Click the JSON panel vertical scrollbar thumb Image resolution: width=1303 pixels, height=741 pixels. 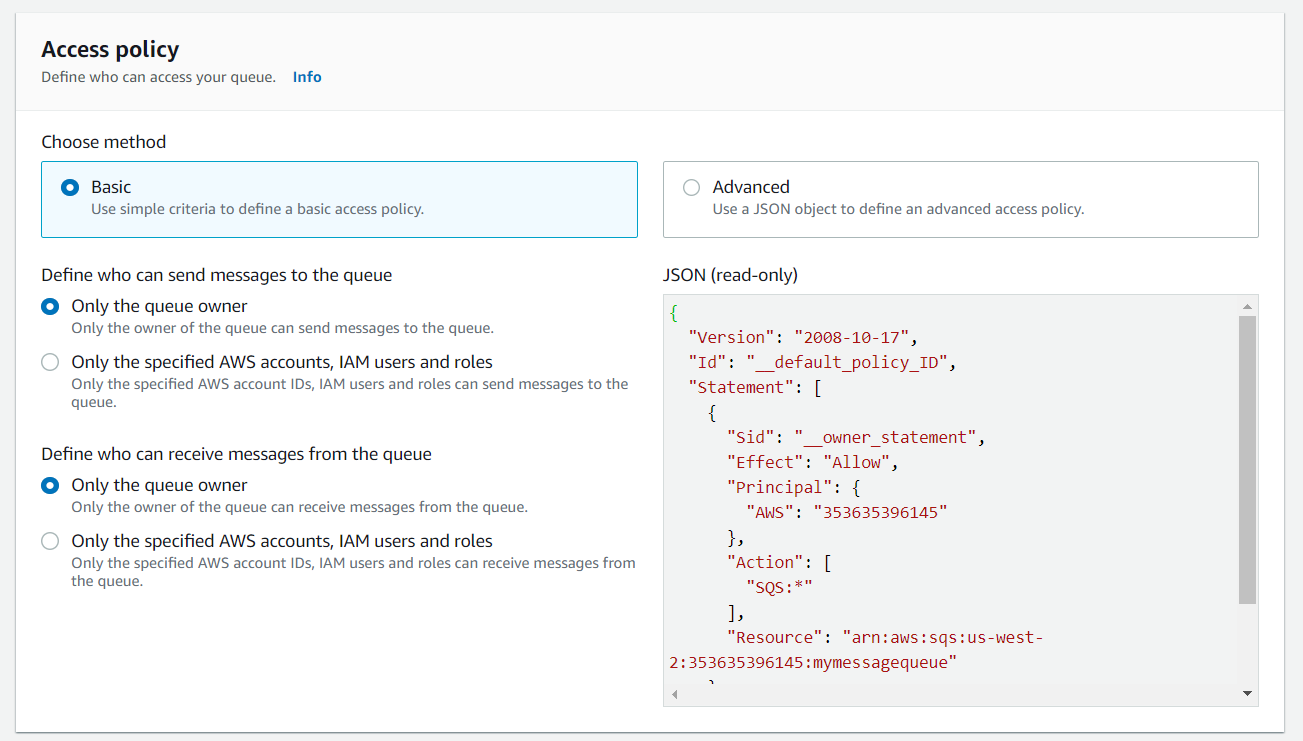point(1247,460)
